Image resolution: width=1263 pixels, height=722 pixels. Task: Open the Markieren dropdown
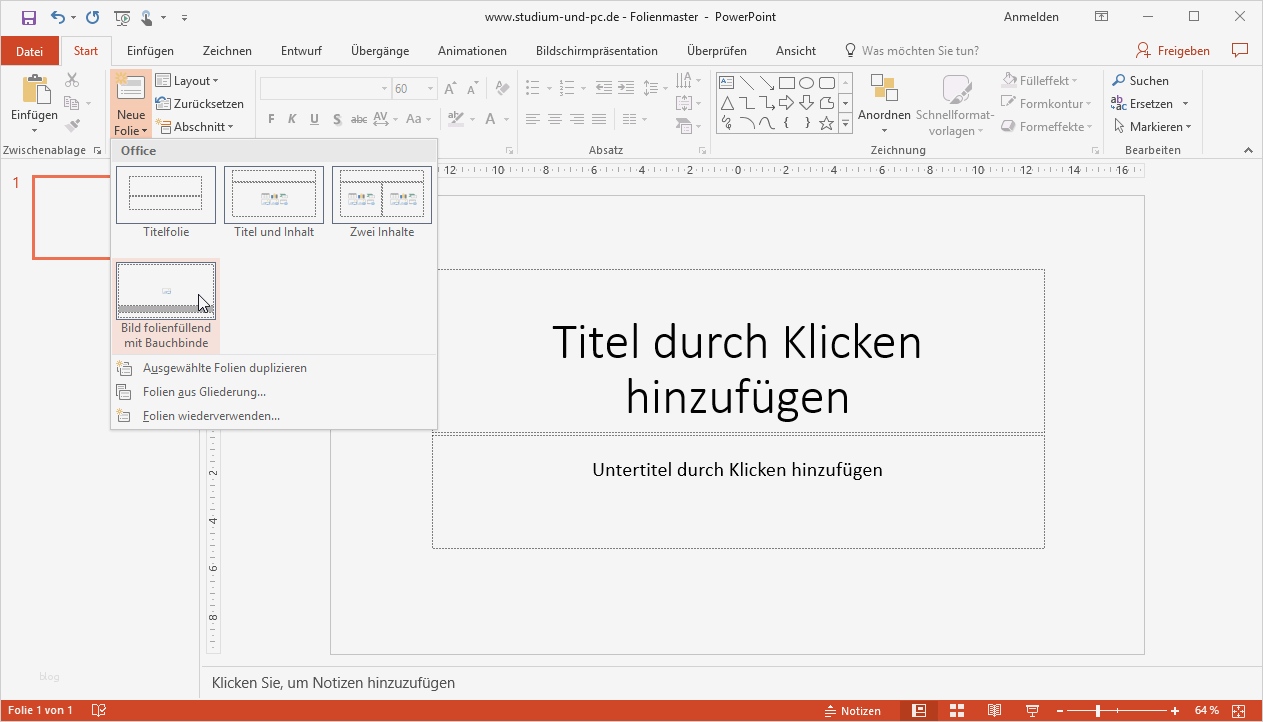[1152, 127]
